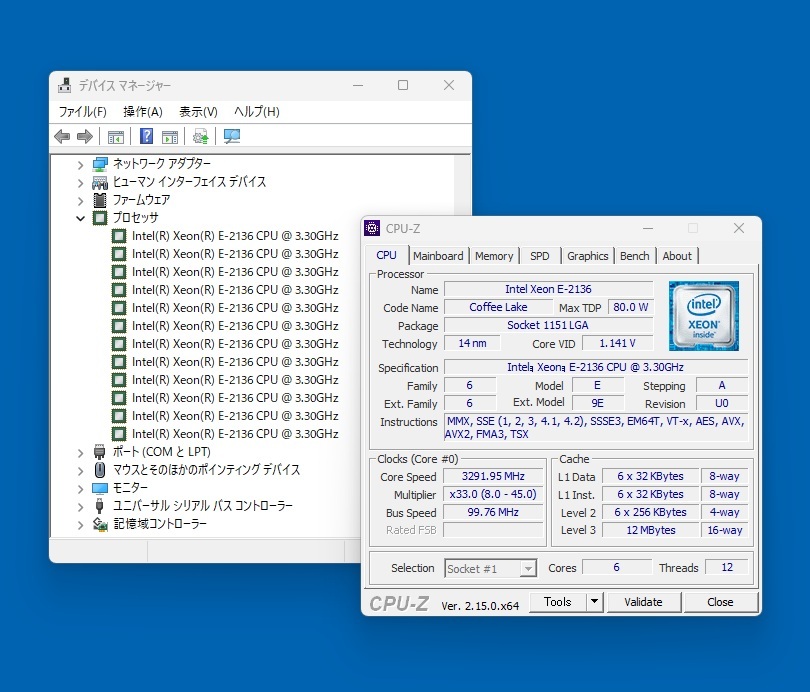Screen dimensions: 810x692
Task: Click the Multiplier value "x33.0 (8.0 - 45.0)"
Action: [493, 494]
